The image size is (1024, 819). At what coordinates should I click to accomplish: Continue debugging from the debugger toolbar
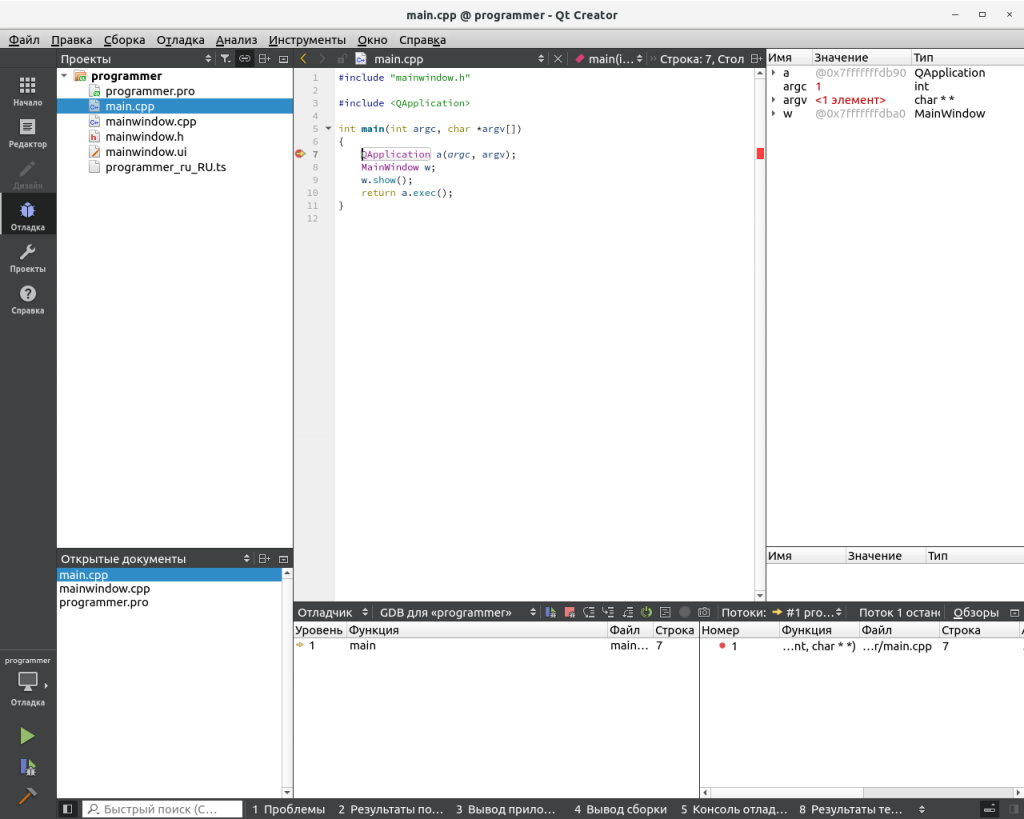tap(551, 612)
